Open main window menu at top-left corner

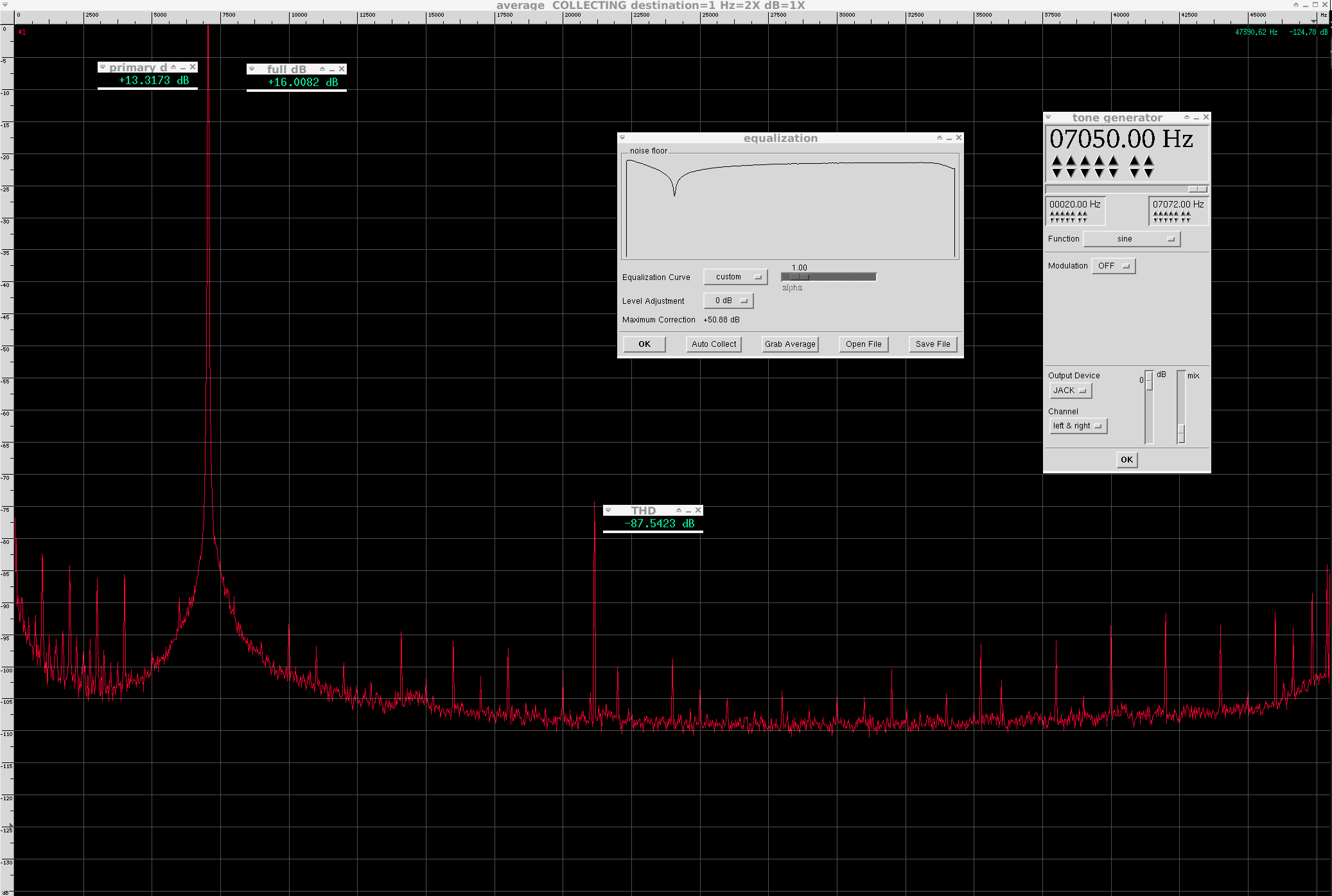5,4
